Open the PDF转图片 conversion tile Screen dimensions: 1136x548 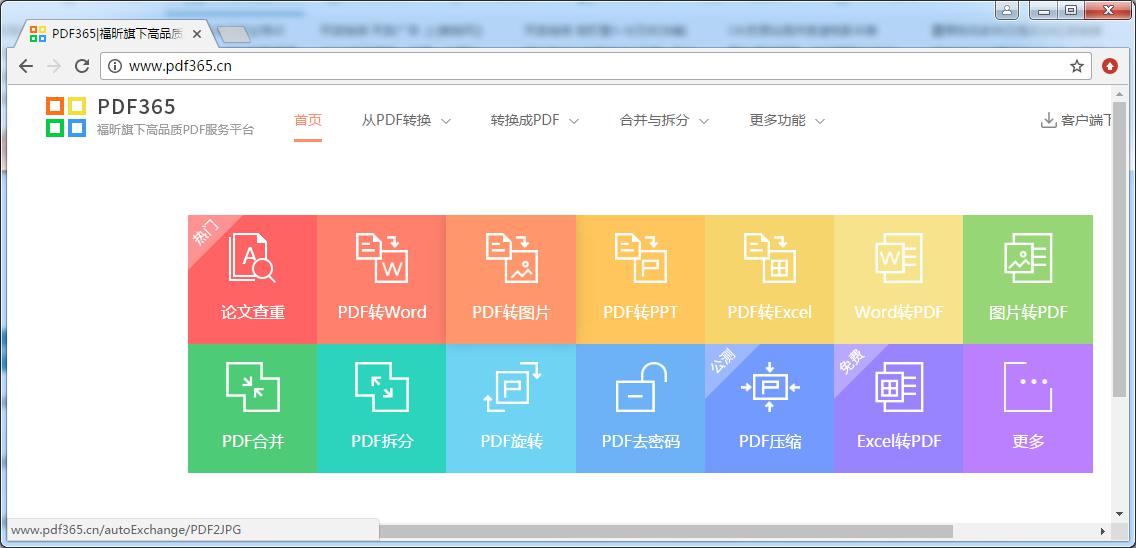(510, 279)
